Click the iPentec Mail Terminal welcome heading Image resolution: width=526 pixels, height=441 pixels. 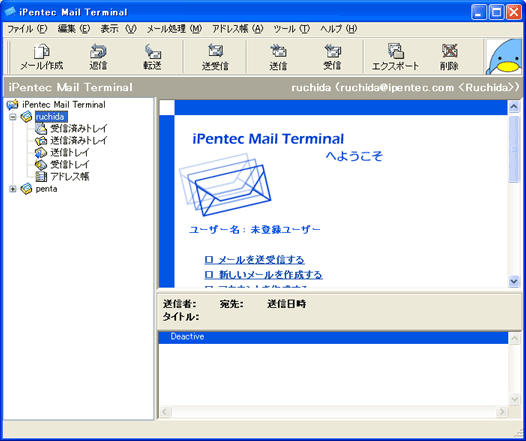(268, 139)
